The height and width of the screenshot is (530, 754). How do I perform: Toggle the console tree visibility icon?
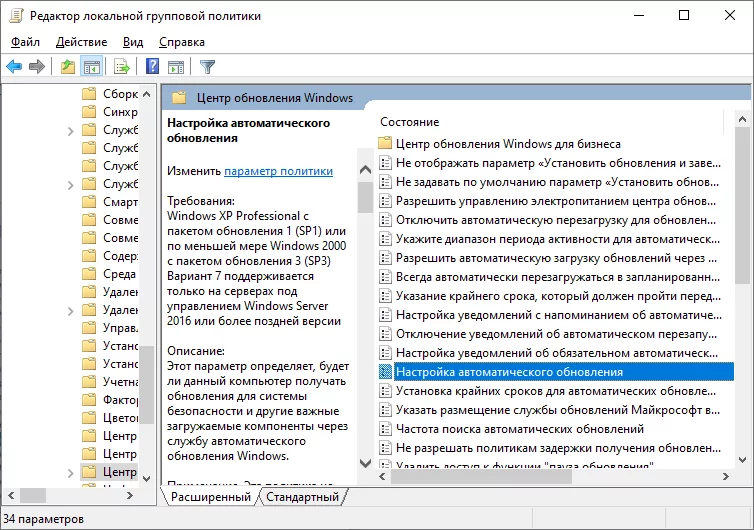91,67
